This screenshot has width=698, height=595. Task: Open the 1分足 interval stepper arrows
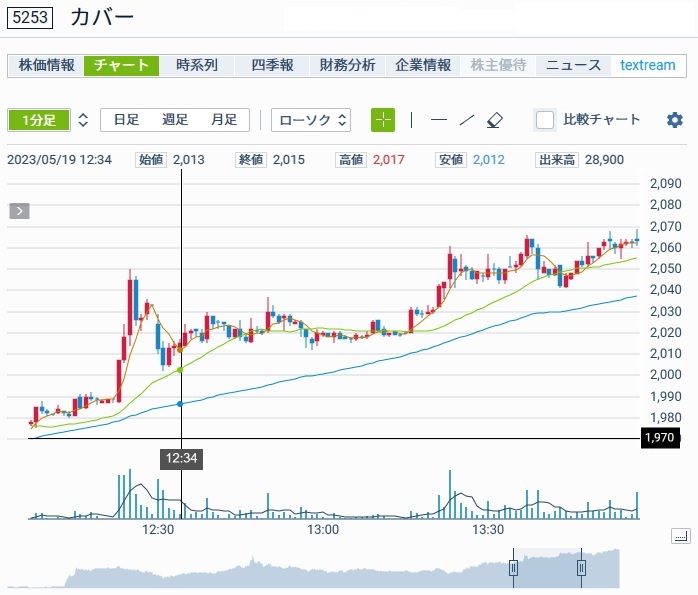(83, 120)
